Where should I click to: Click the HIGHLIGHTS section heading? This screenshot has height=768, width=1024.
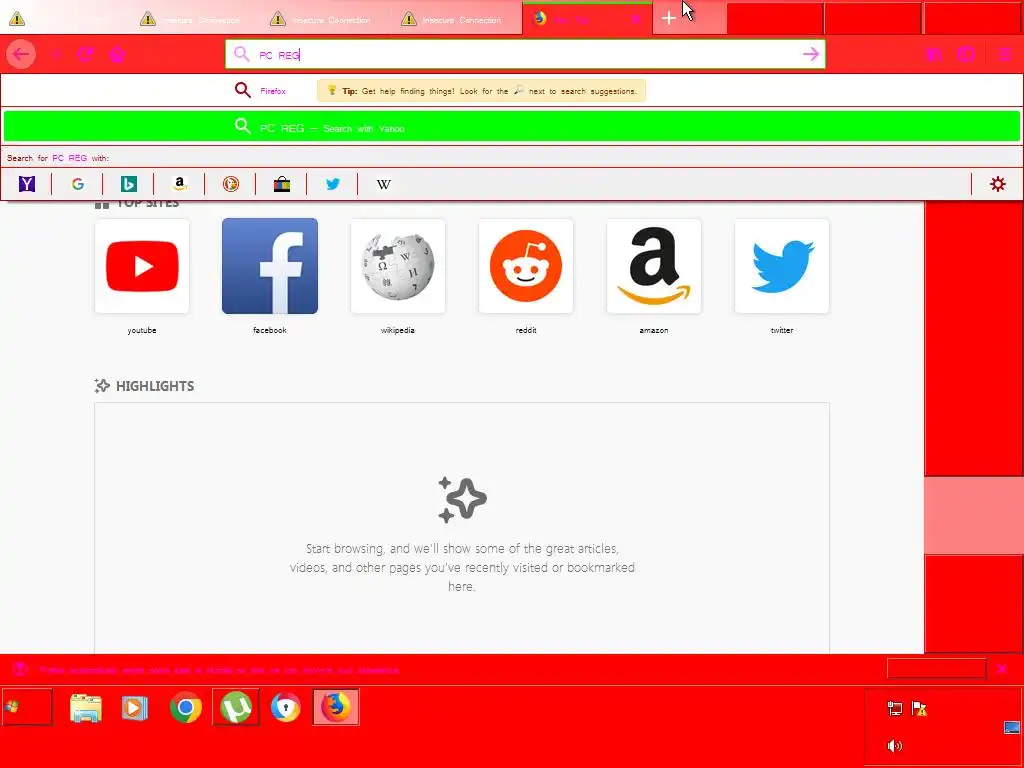tap(155, 386)
